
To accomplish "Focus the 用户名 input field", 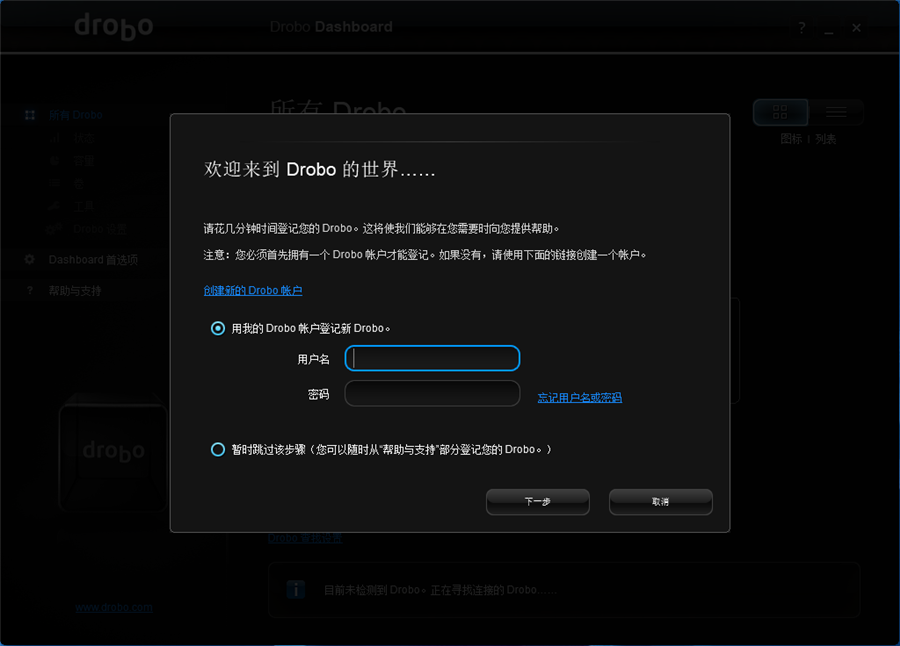I will (x=432, y=359).
